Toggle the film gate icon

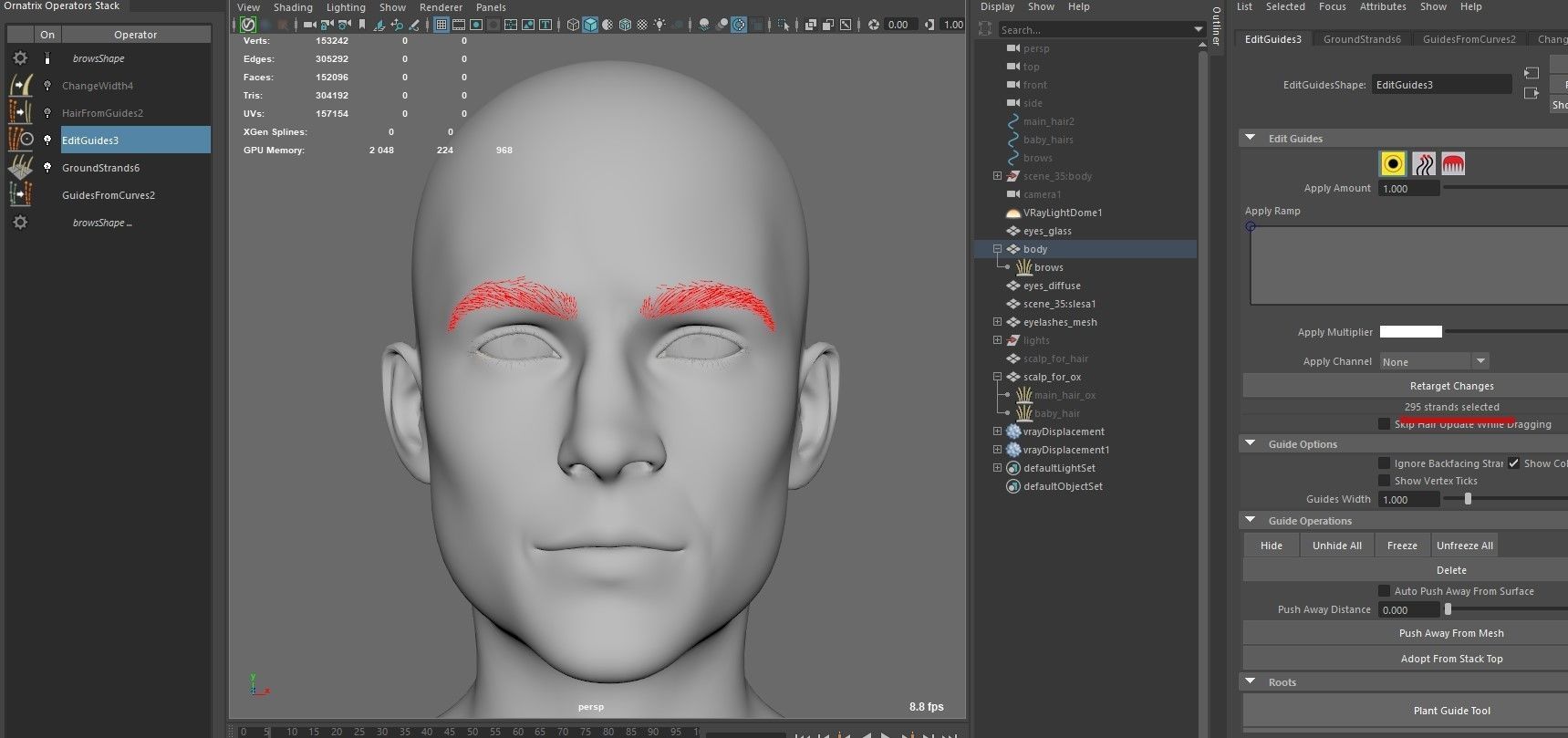(459, 25)
